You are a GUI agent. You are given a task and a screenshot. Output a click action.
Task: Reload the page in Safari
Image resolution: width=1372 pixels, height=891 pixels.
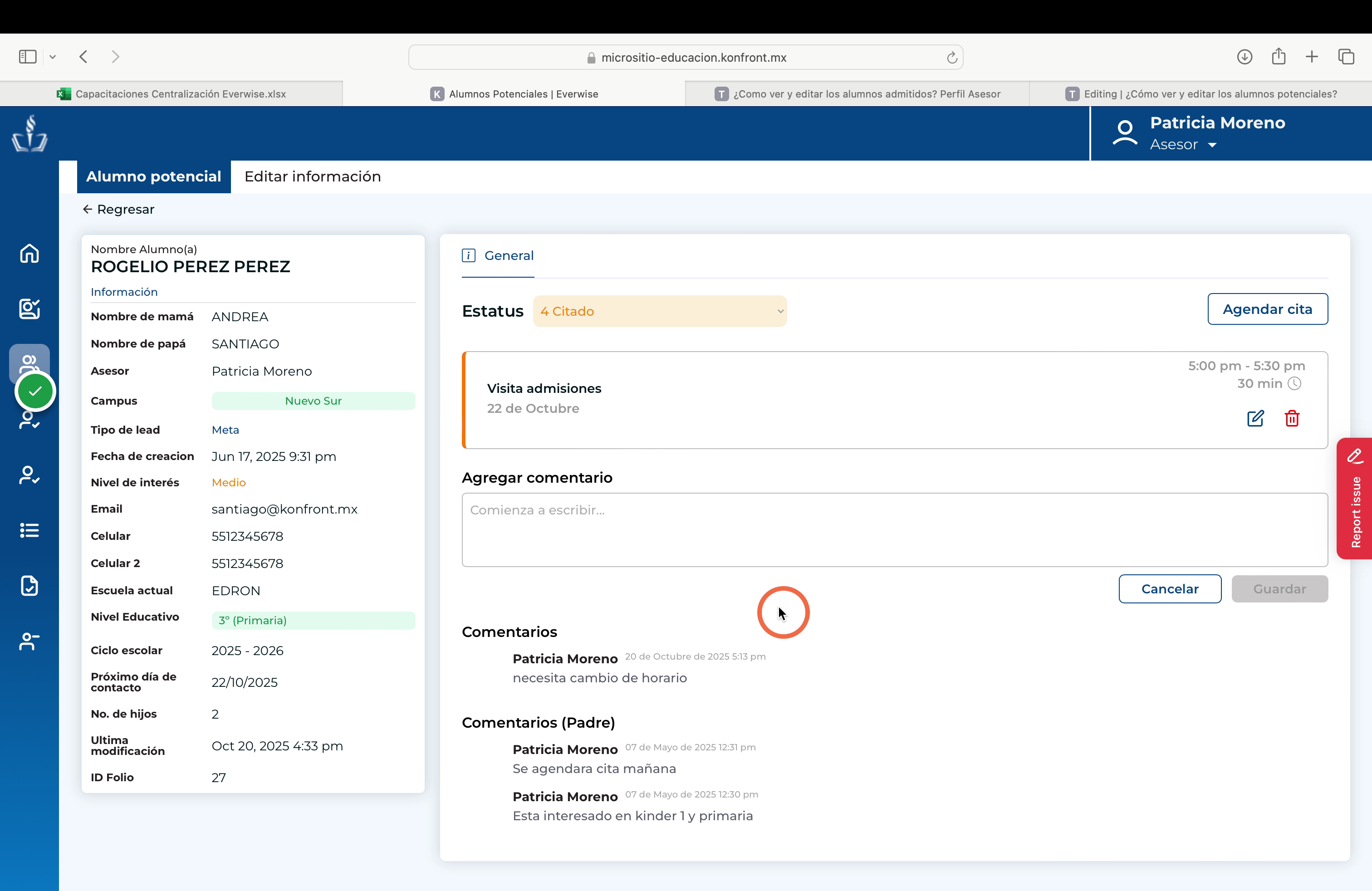coord(952,57)
